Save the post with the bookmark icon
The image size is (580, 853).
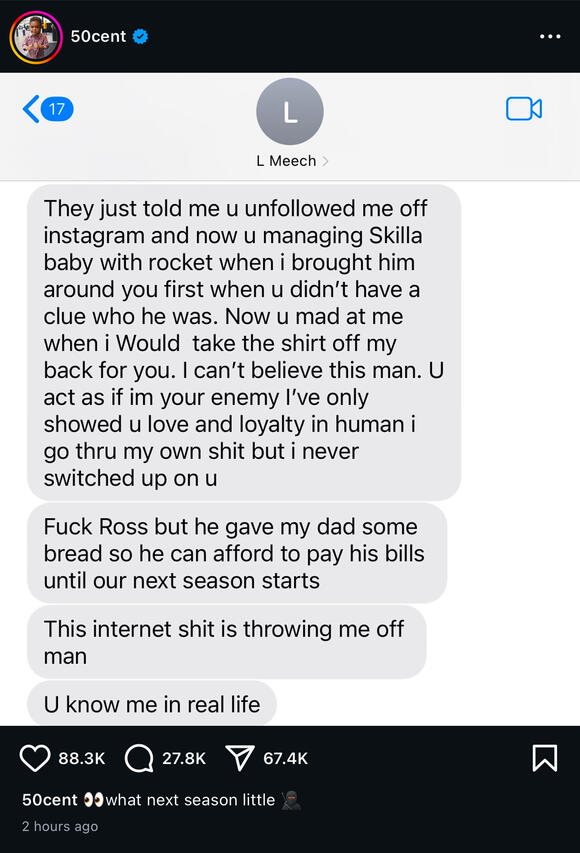click(x=545, y=758)
